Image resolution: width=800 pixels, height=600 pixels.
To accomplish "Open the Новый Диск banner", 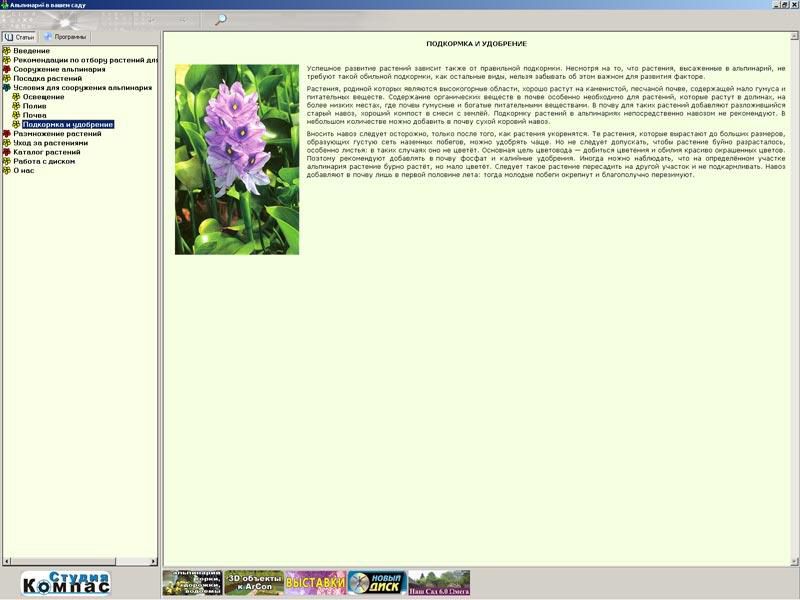I will 377,583.
